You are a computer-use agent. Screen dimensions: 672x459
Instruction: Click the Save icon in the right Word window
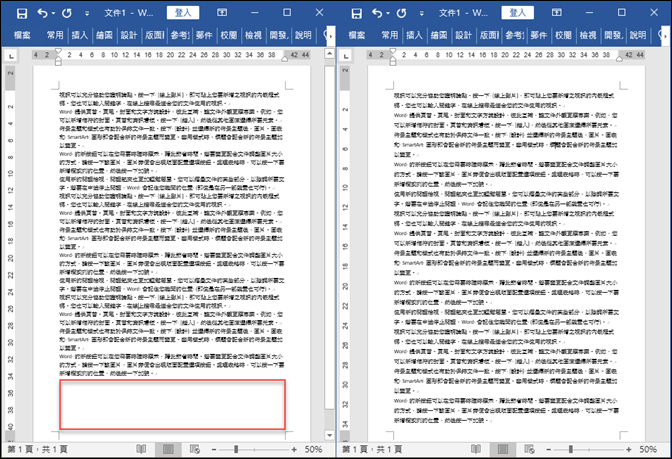coord(357,13)
